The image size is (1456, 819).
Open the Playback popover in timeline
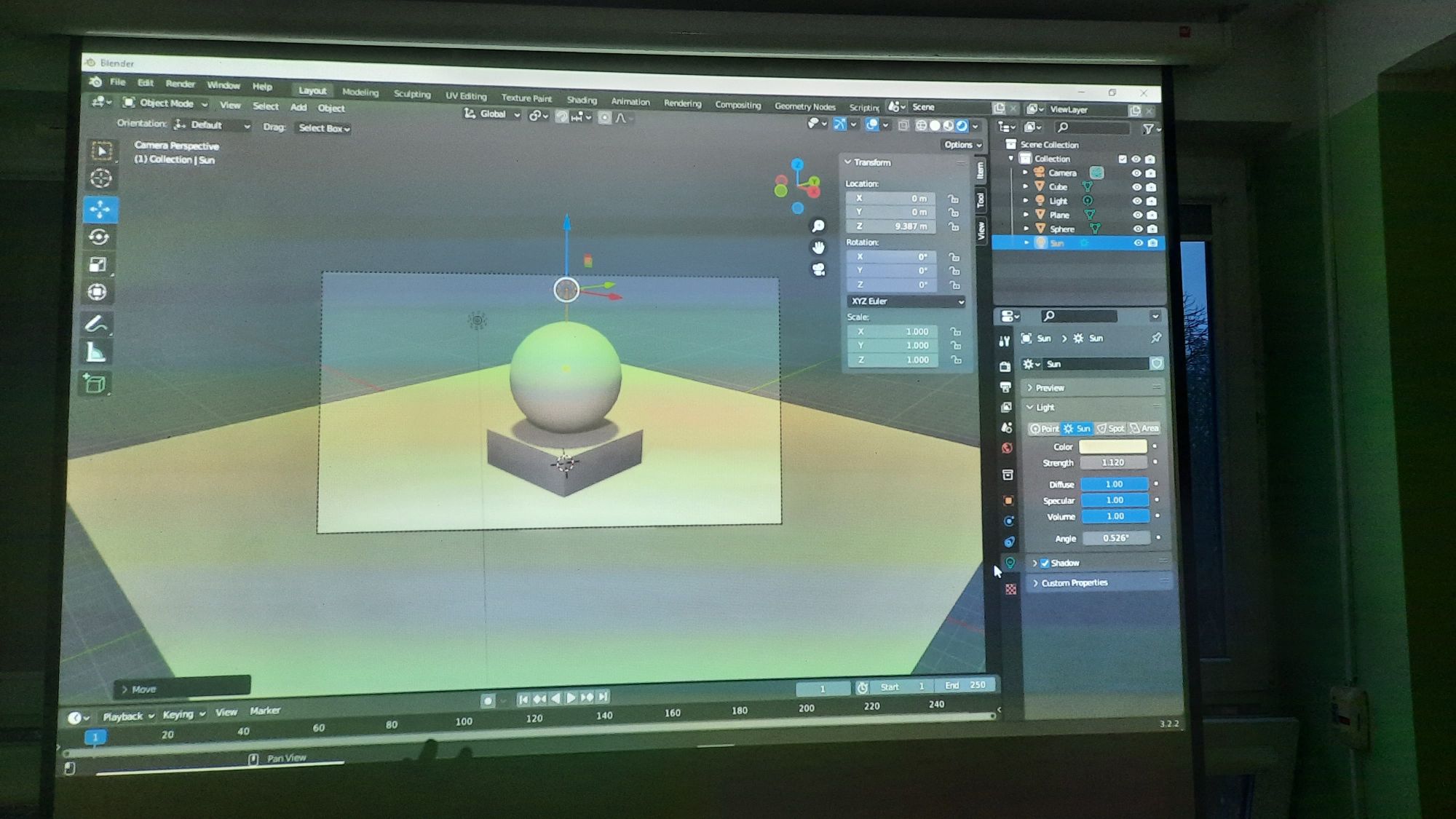pyautogui.click(x=128, y=716)
